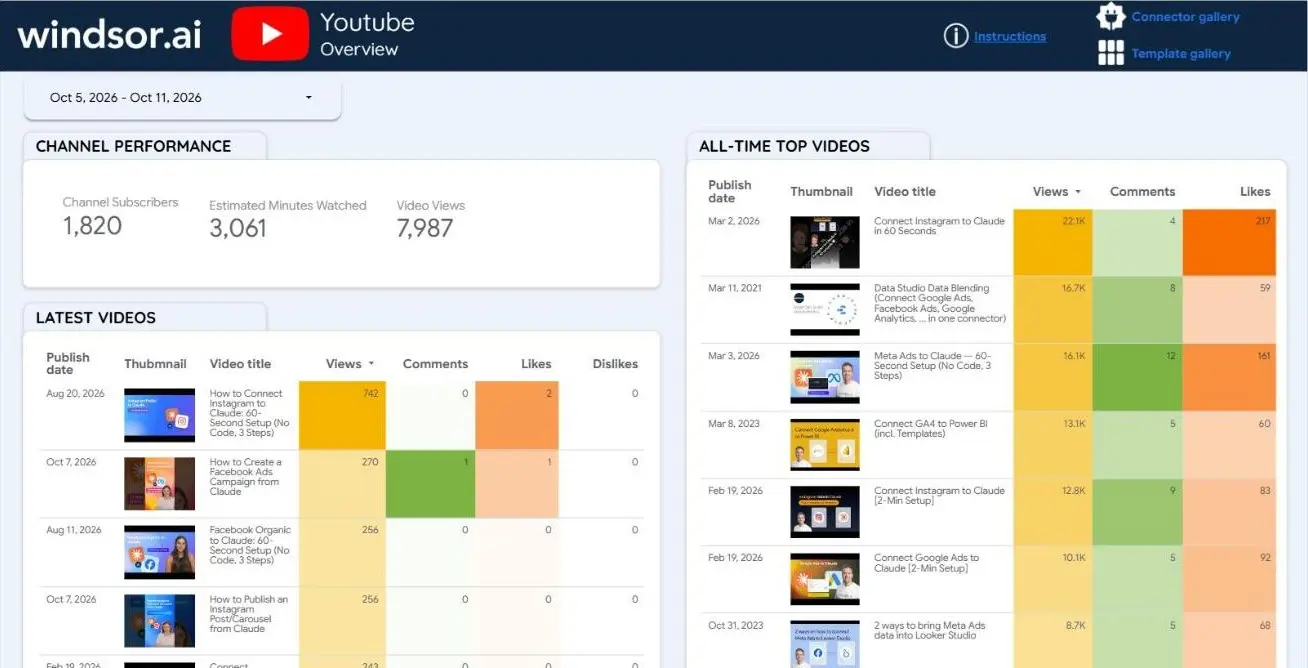Click title Connect GA4 to Power BI

pos(930,429)
